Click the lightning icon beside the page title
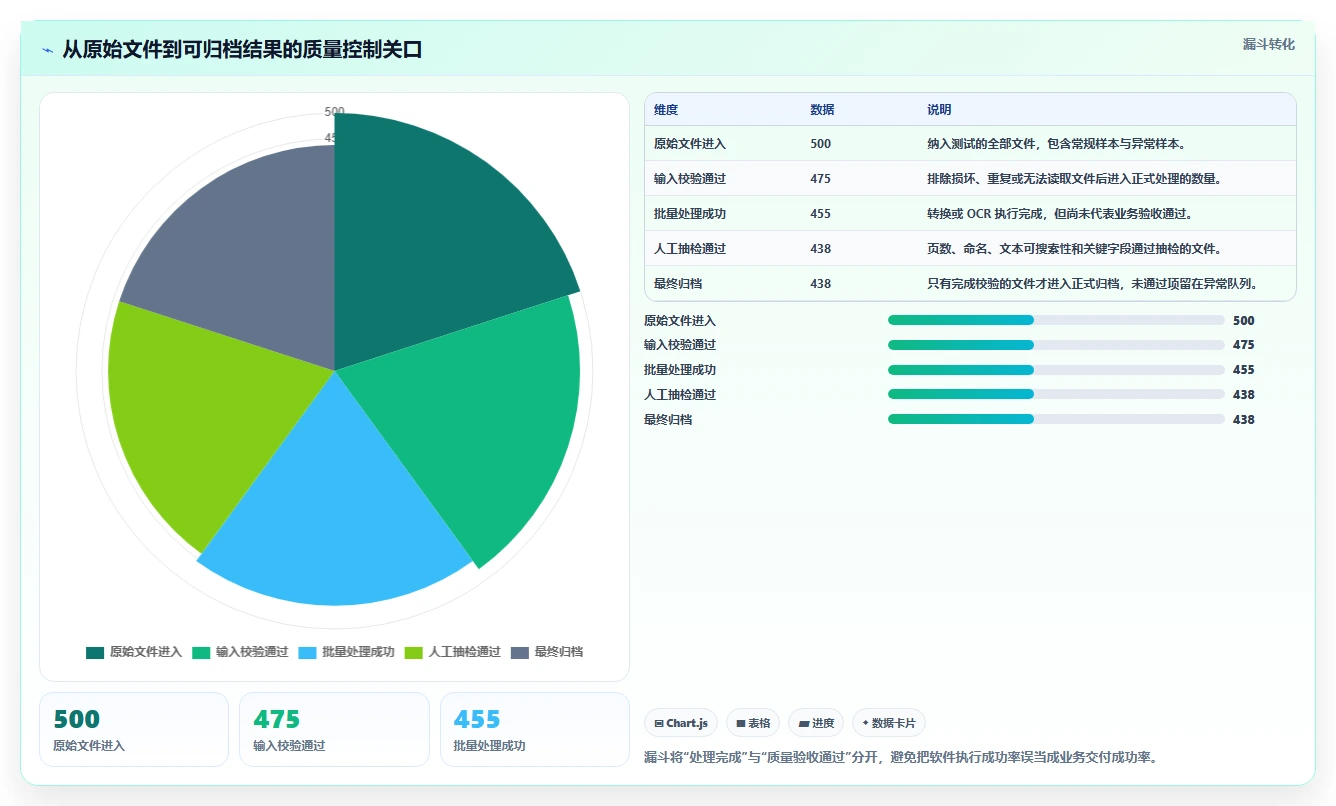This screenshot has width=1336, height=806. pos(48,50)
